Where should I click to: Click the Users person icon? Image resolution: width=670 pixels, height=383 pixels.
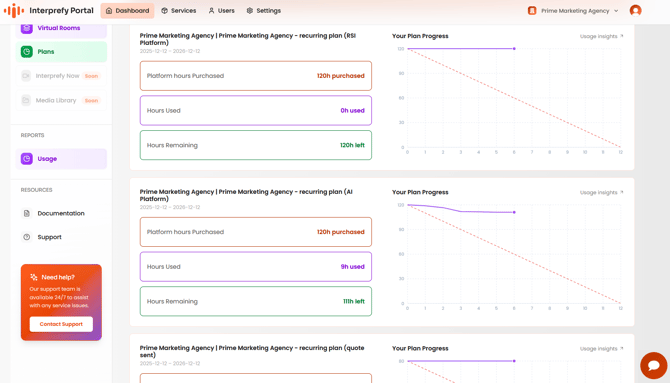pos(211,11)
